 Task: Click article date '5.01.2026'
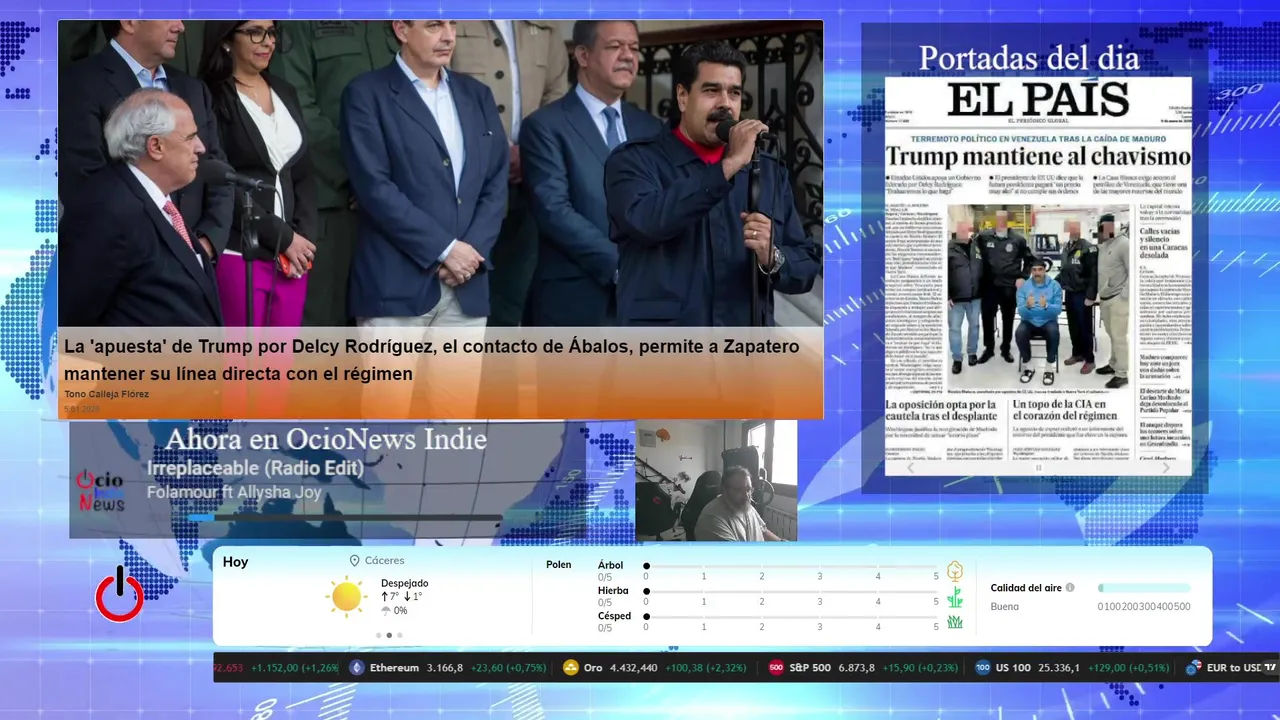pyautogui.click(x=82, y=409)
